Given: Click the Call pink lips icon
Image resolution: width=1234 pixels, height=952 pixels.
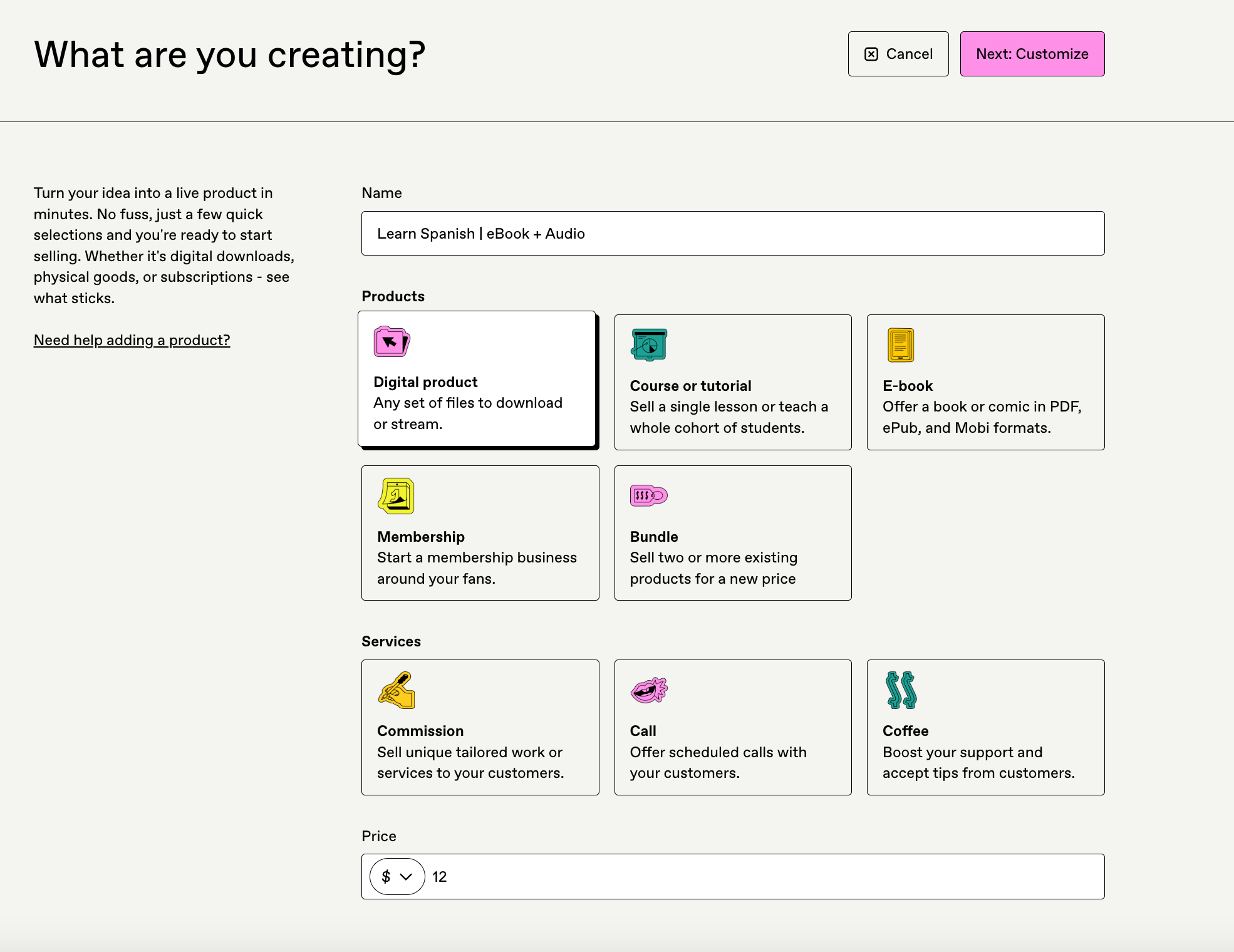Looking at the screenshot, I should [x=649, y=690].
